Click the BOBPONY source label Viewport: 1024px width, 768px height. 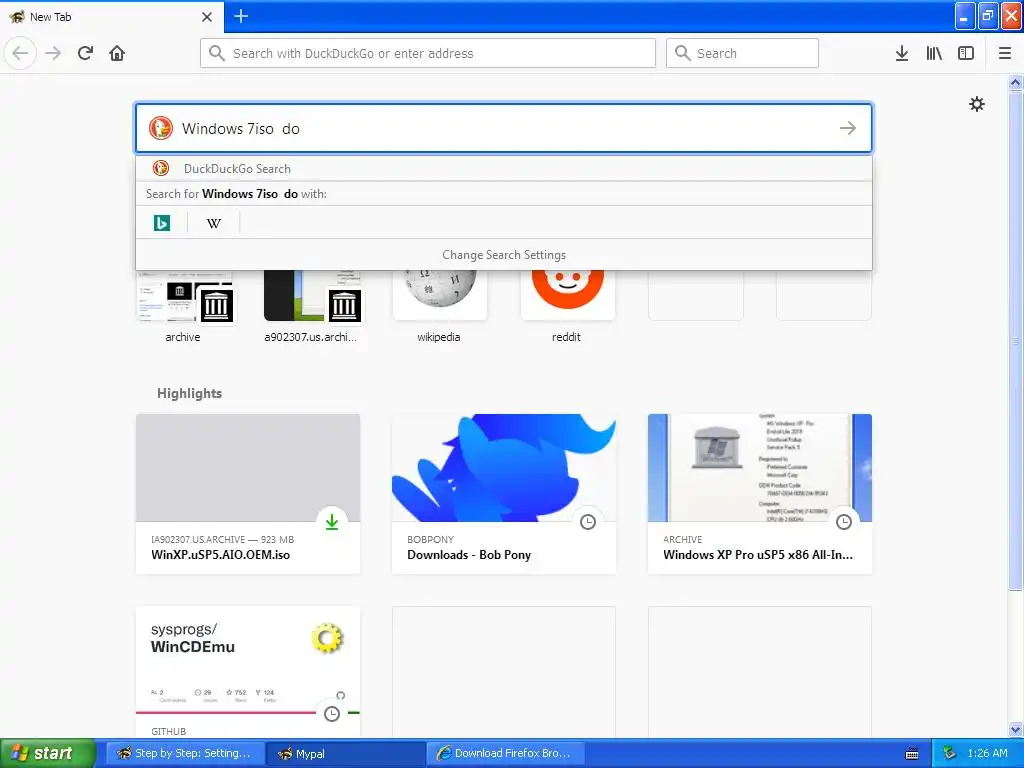(x=430, y=539)
